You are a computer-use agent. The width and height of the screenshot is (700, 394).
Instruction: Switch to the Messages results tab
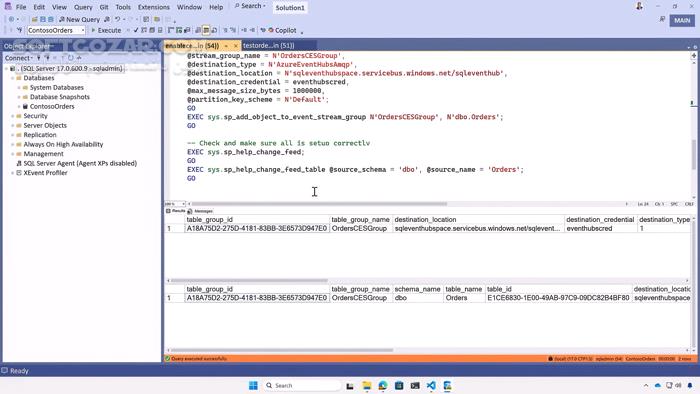coord(200,211)
